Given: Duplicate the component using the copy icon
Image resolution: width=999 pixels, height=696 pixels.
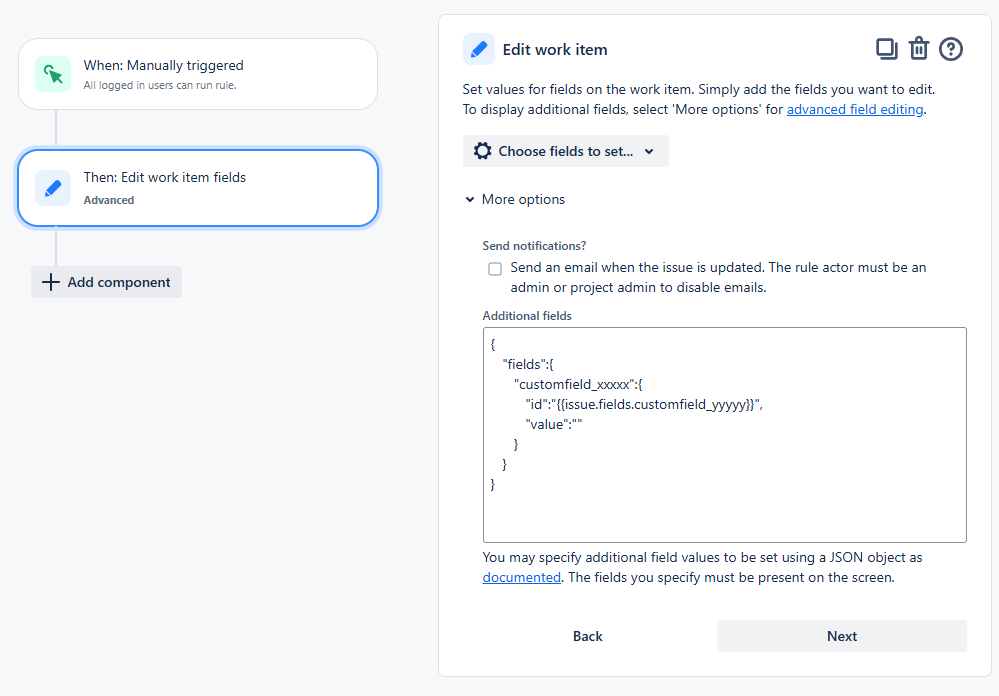Looking at the screenshot, I should (x=887, y=48).
